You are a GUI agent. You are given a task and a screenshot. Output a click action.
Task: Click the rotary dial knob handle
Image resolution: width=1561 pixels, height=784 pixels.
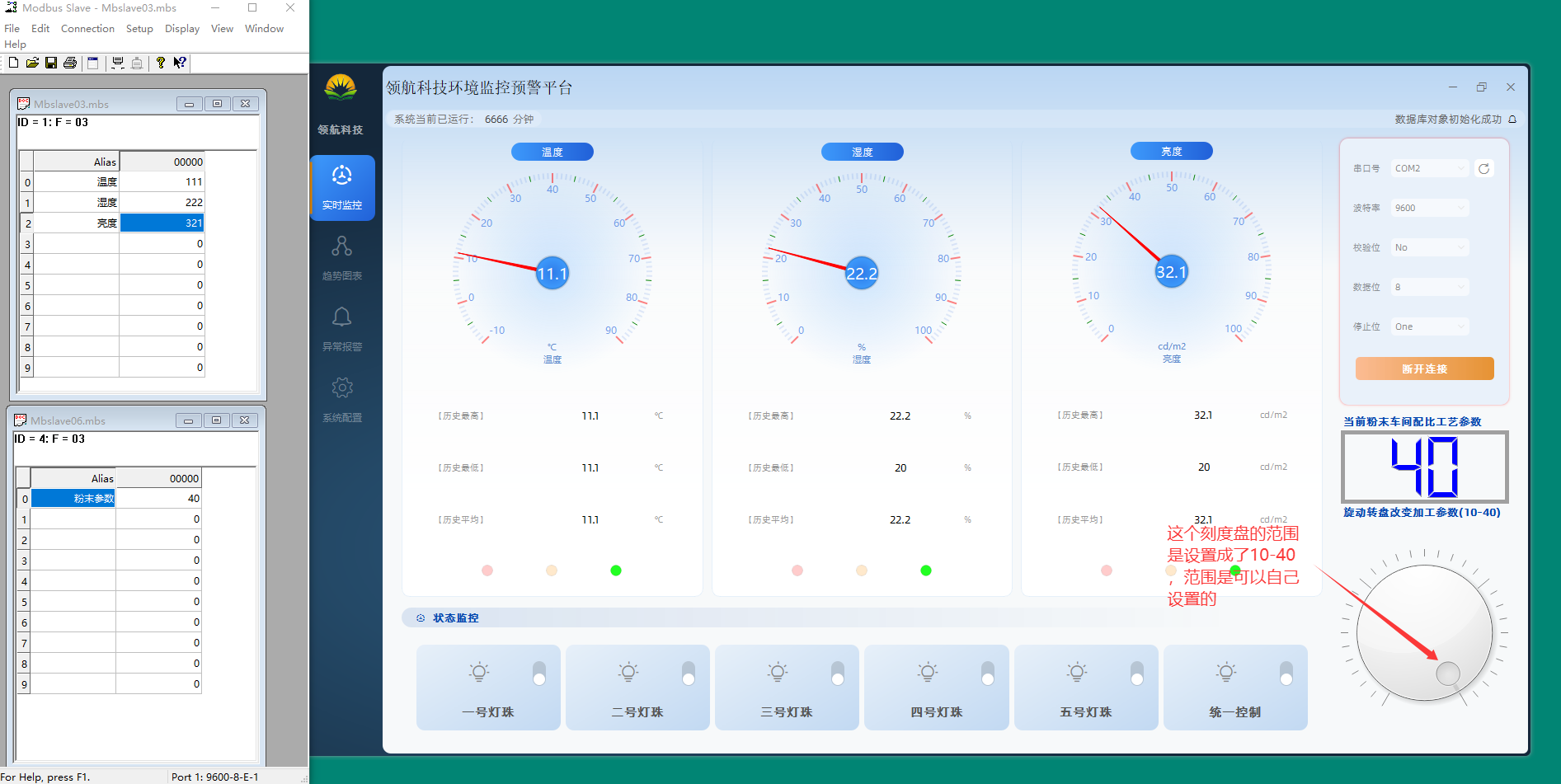pyautogui.click(x=1448, y=674)
